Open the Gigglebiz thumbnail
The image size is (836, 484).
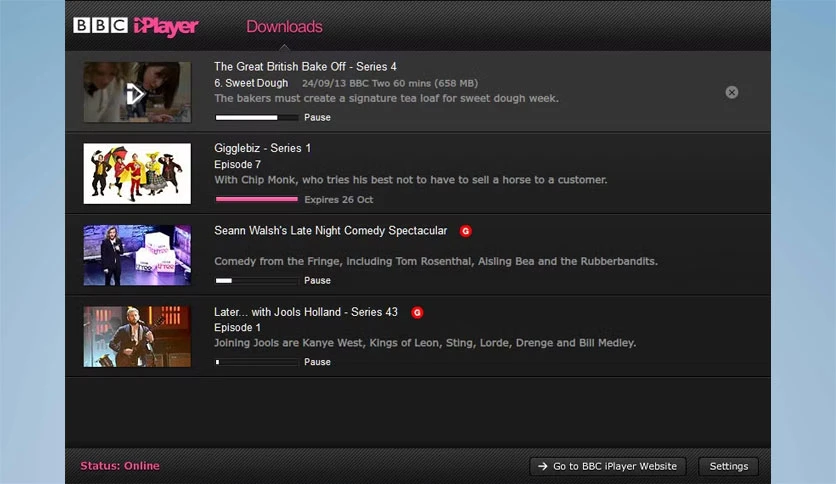point(137,173)
